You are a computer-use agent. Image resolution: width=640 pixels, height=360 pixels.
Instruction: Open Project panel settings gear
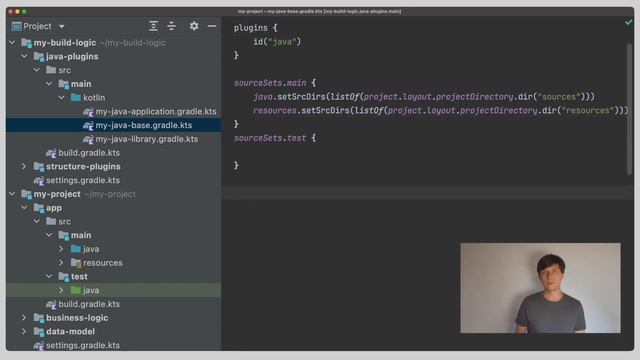[x=194, y=26]
